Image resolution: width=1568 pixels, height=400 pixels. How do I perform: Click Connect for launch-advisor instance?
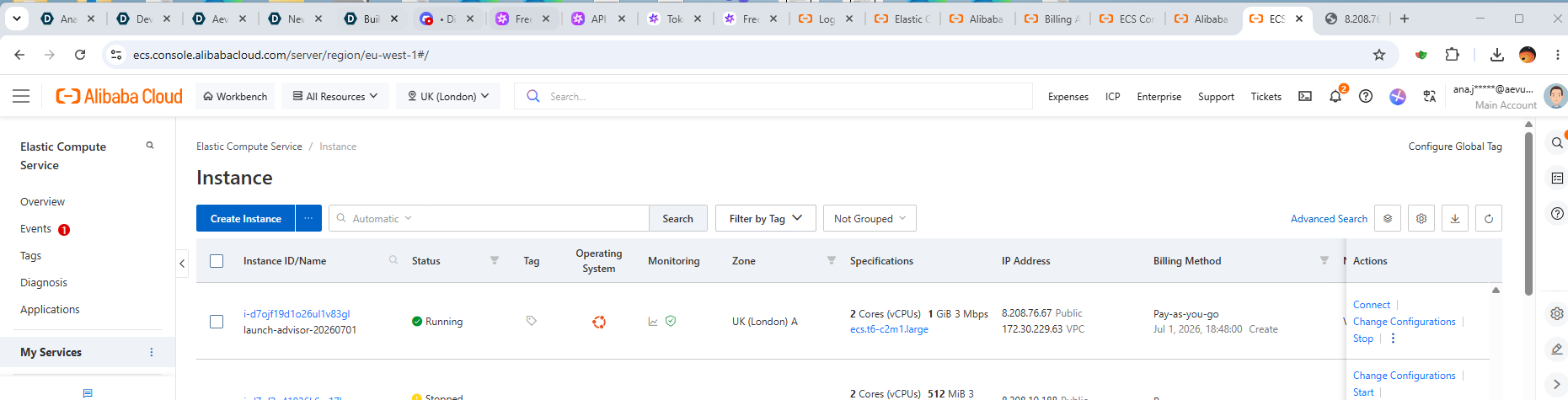click(x=1372, y=305)
